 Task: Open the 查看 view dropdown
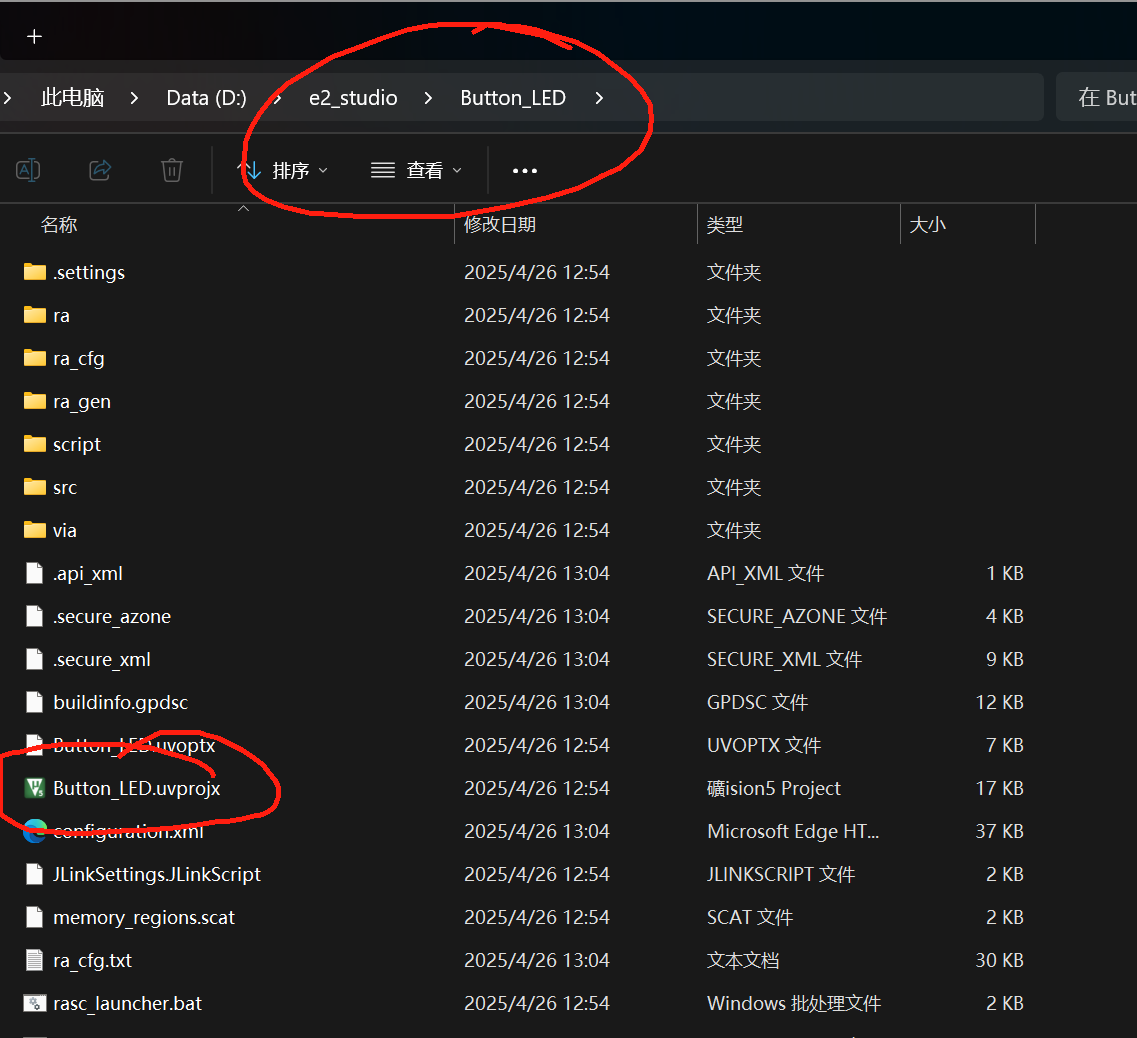416,170
